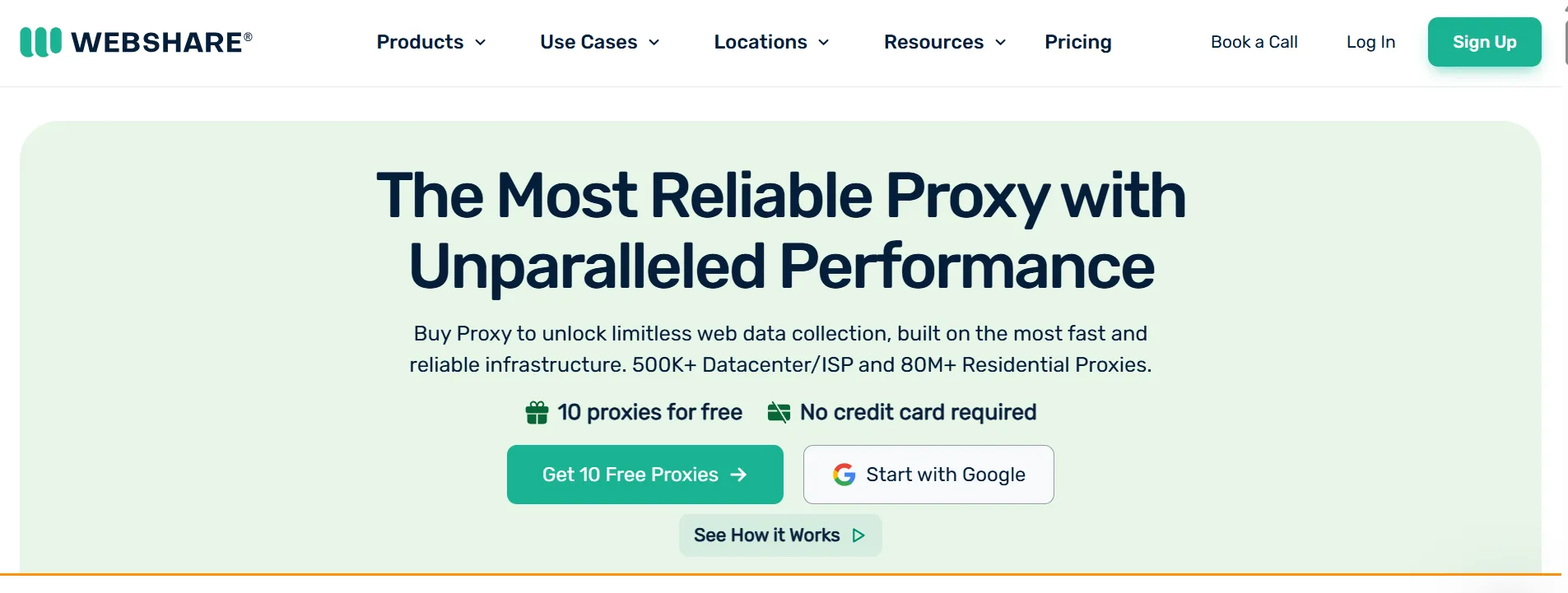
Task: Go to the Log In page
Action: [x=1370, y=42]
